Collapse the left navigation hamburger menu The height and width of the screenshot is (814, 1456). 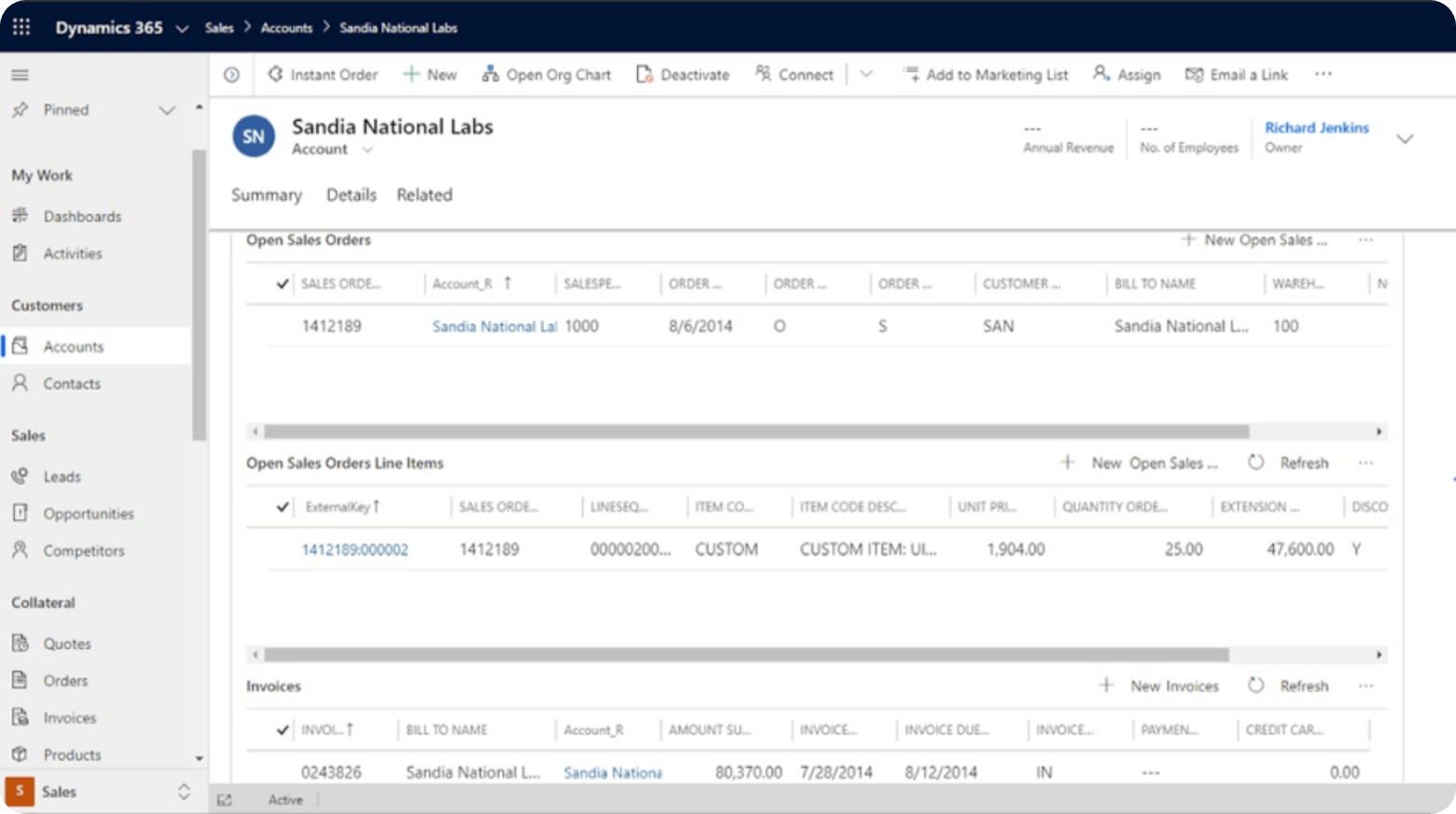pyautogui.click(x=20, y=74)
